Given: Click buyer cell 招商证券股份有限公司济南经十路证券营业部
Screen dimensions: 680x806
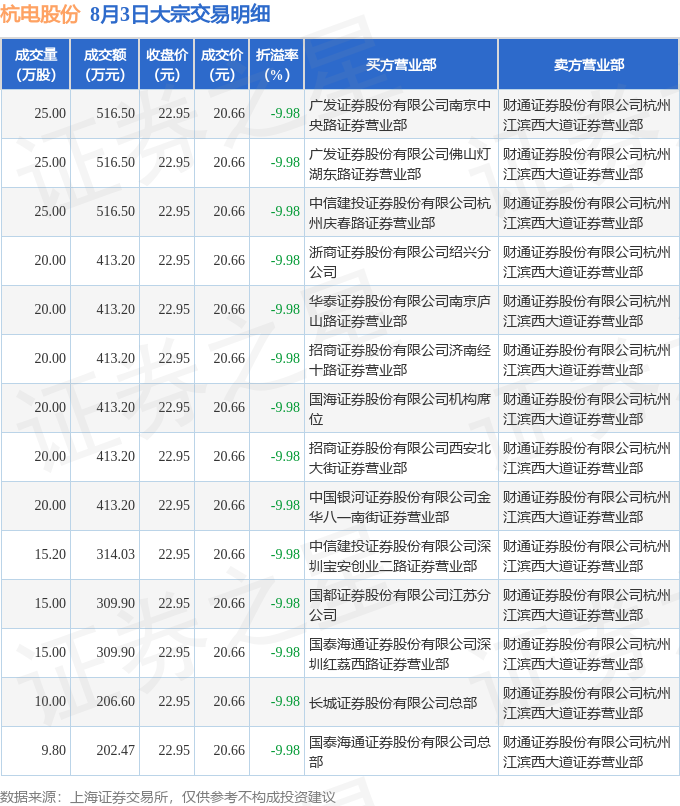Looking at the screenshot, I should point(401,360).
